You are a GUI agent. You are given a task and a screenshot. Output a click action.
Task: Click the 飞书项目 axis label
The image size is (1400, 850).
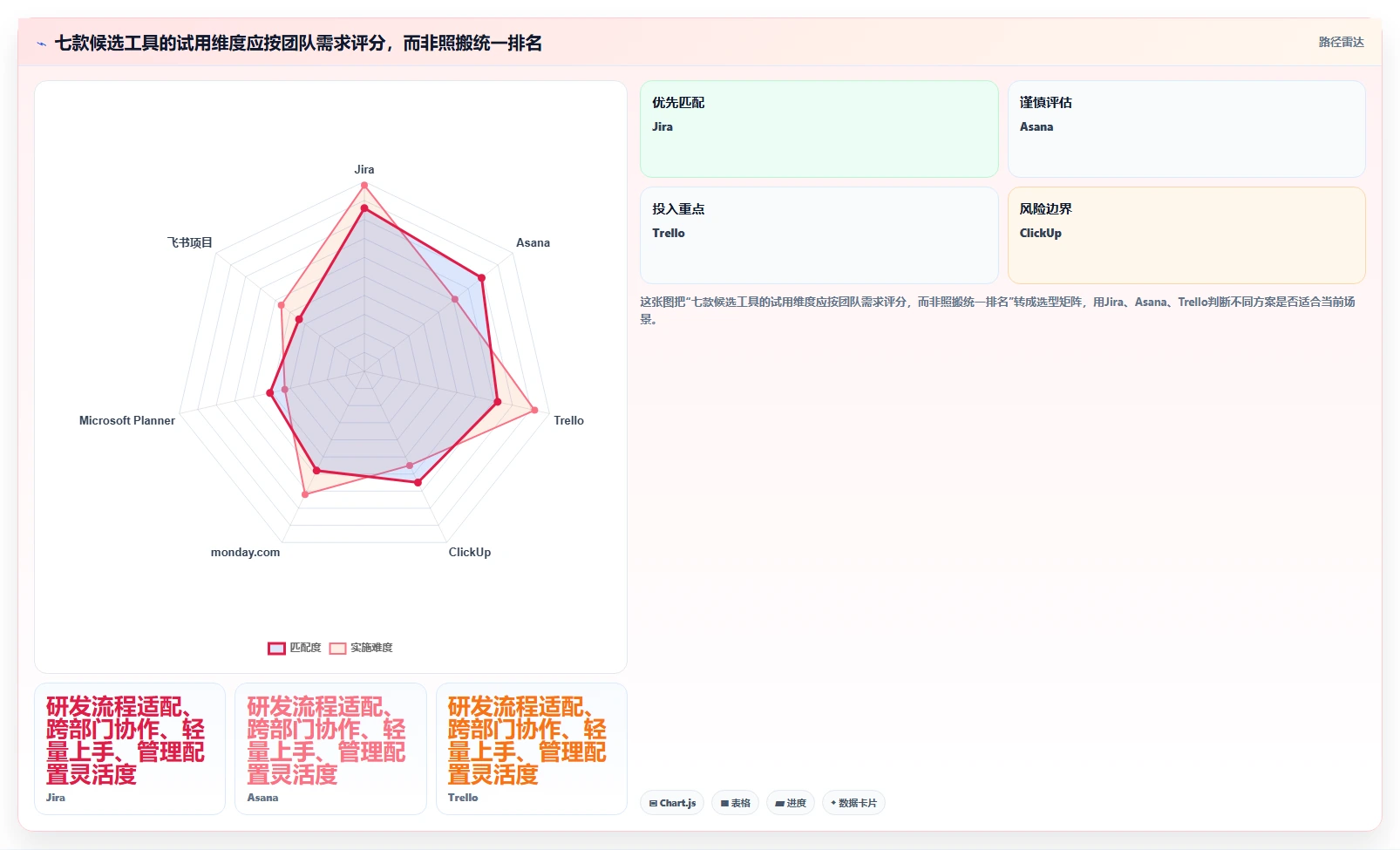(x=190, y=242)
